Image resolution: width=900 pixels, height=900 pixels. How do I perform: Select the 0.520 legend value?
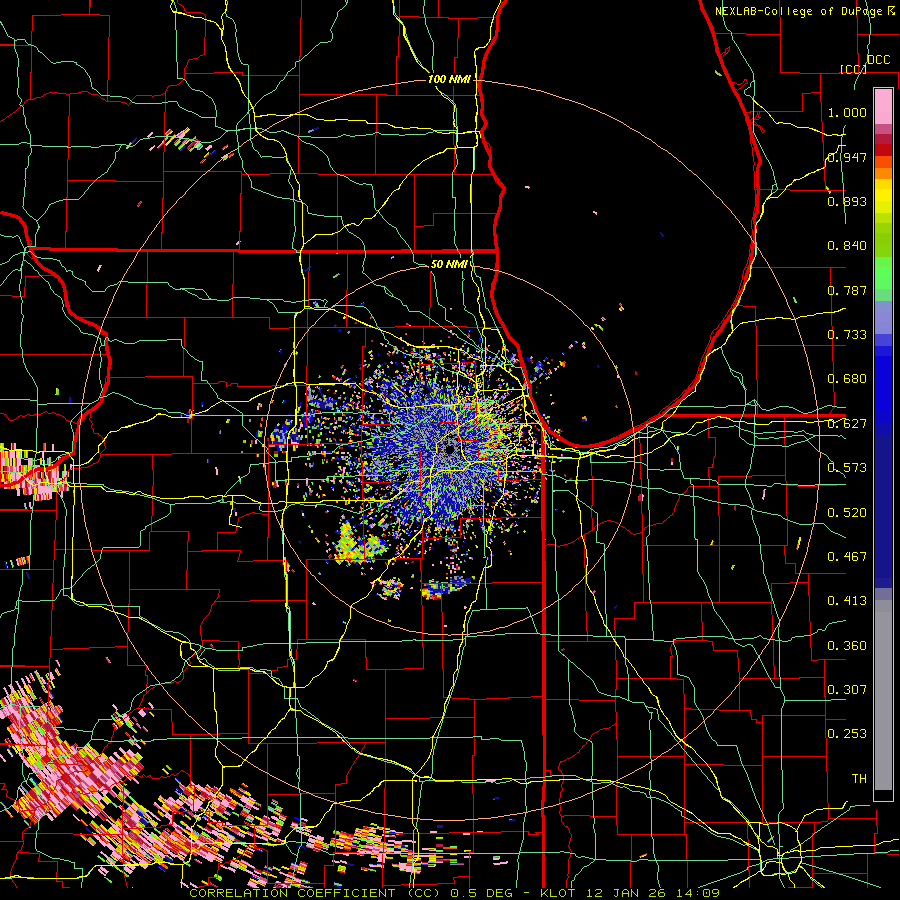[847, 513]
